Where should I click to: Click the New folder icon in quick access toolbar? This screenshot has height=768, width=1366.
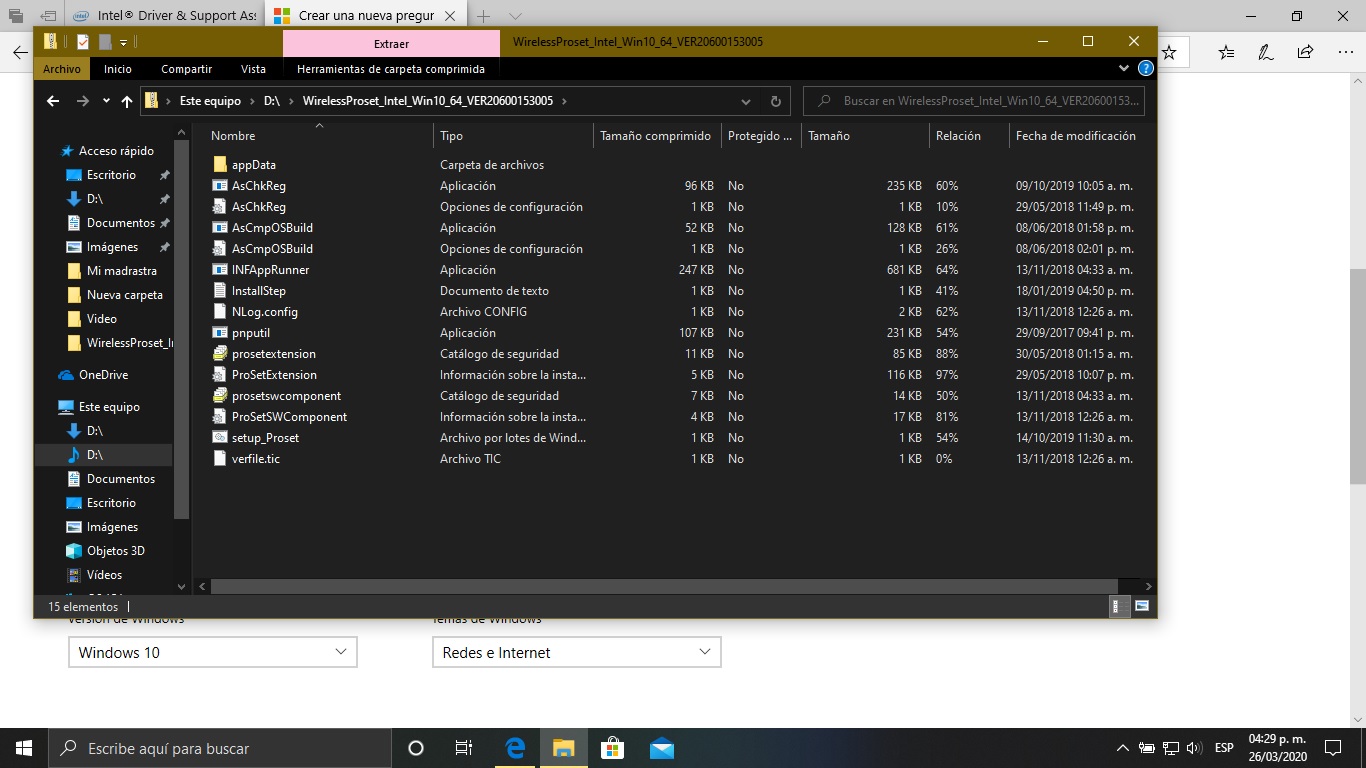coord(105,42)
